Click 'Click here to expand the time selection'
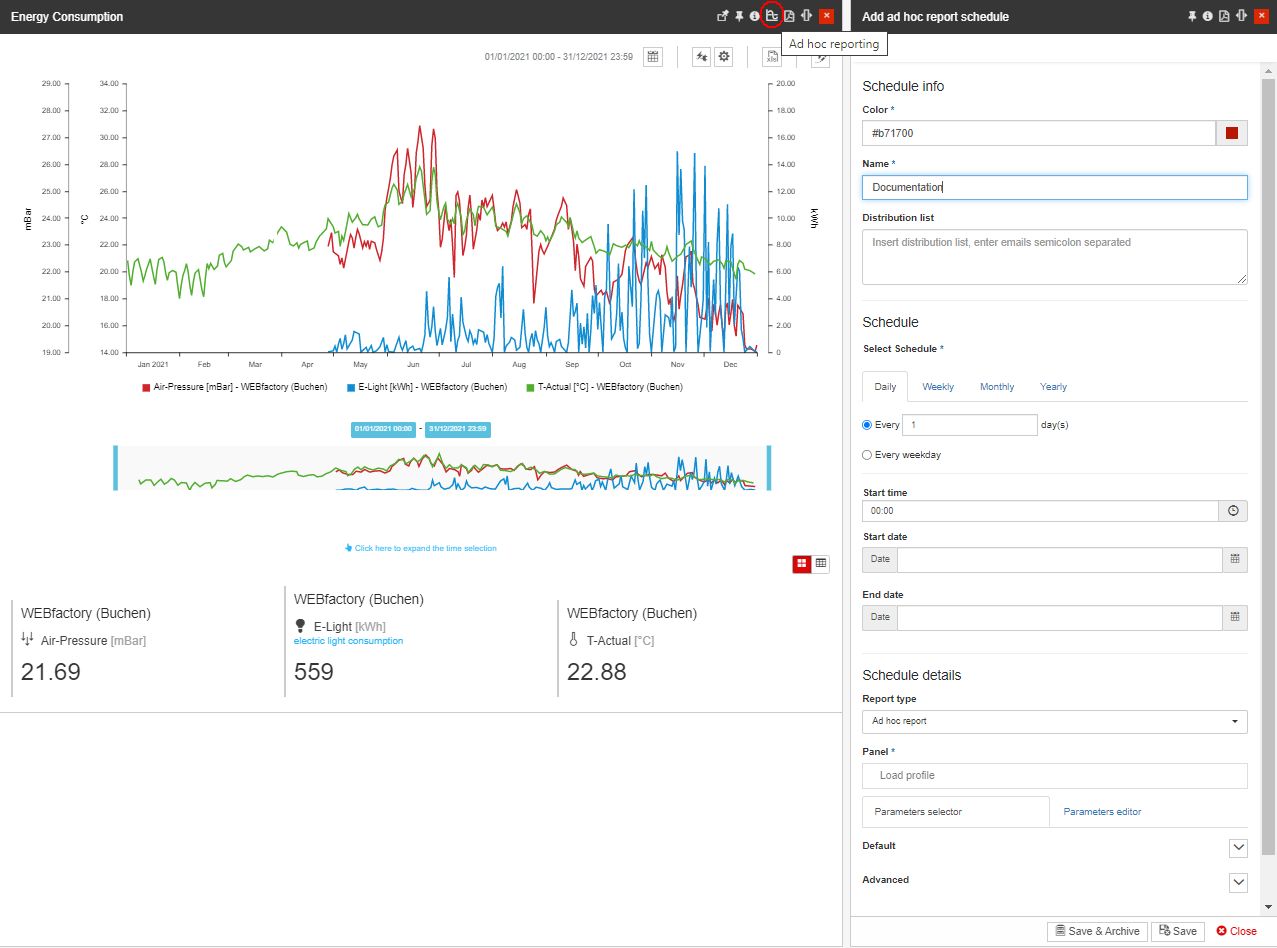This screenshot has height=948, width=1277. click(420, 548)
